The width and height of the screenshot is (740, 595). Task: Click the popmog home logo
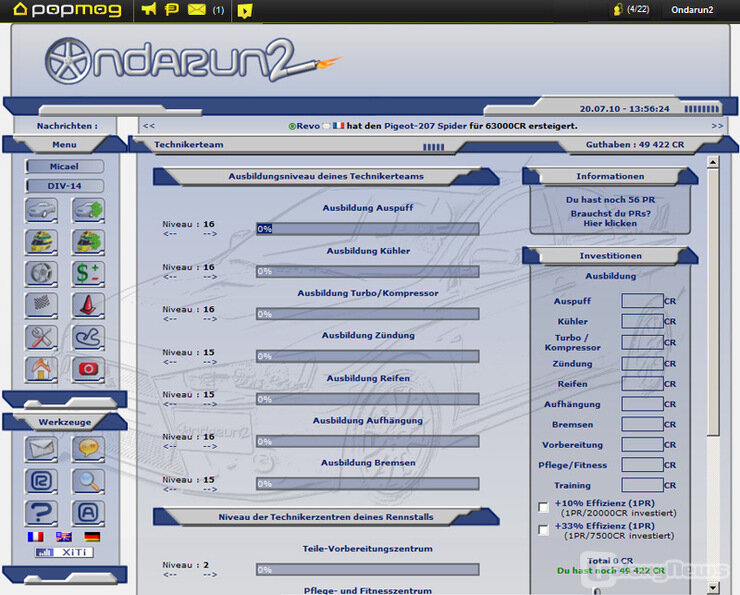(67, 9)
